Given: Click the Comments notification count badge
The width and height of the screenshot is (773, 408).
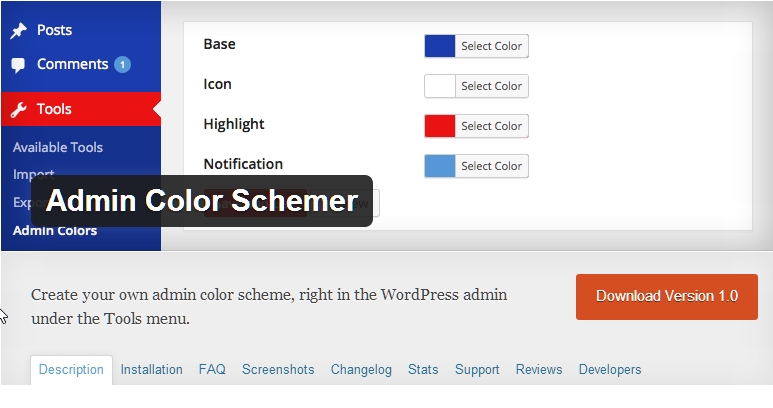Looking at the screenshot, I should pos(122,65).
